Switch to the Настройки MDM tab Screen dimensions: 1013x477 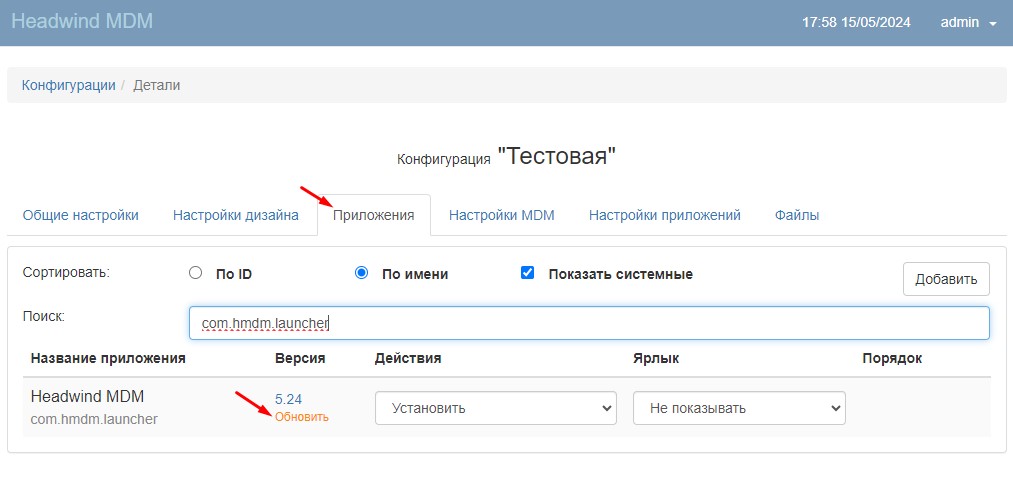pos(502,215)
